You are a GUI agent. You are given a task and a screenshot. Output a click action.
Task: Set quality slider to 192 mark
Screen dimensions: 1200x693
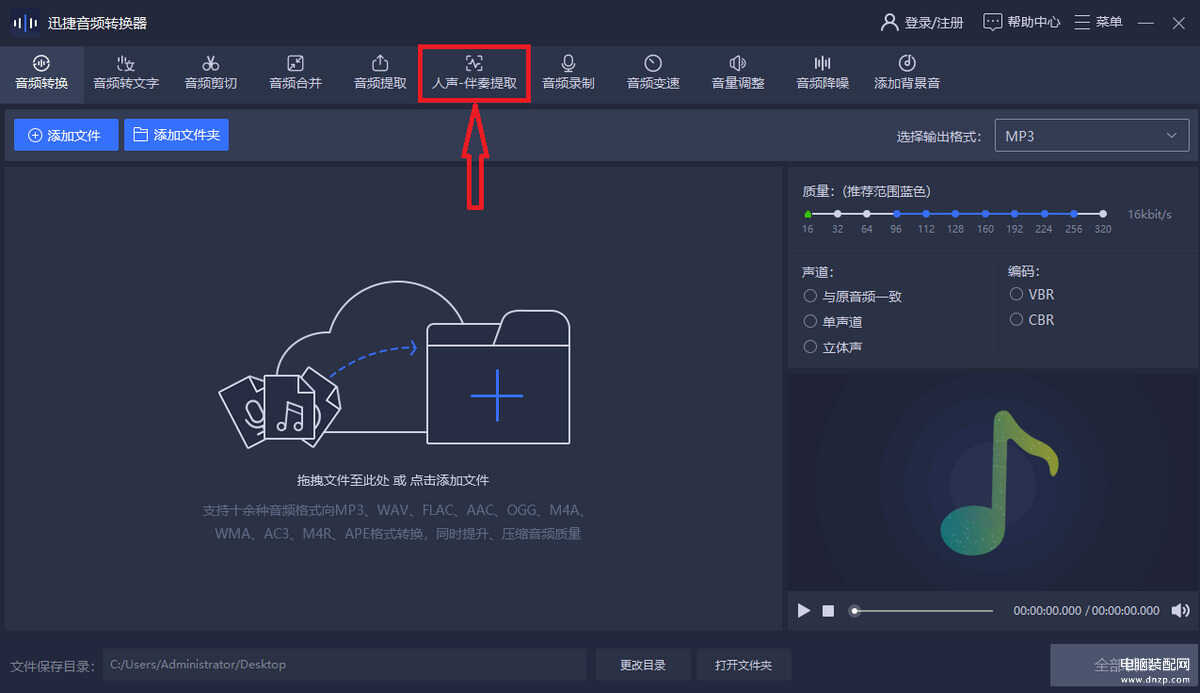pos(1014,213)
